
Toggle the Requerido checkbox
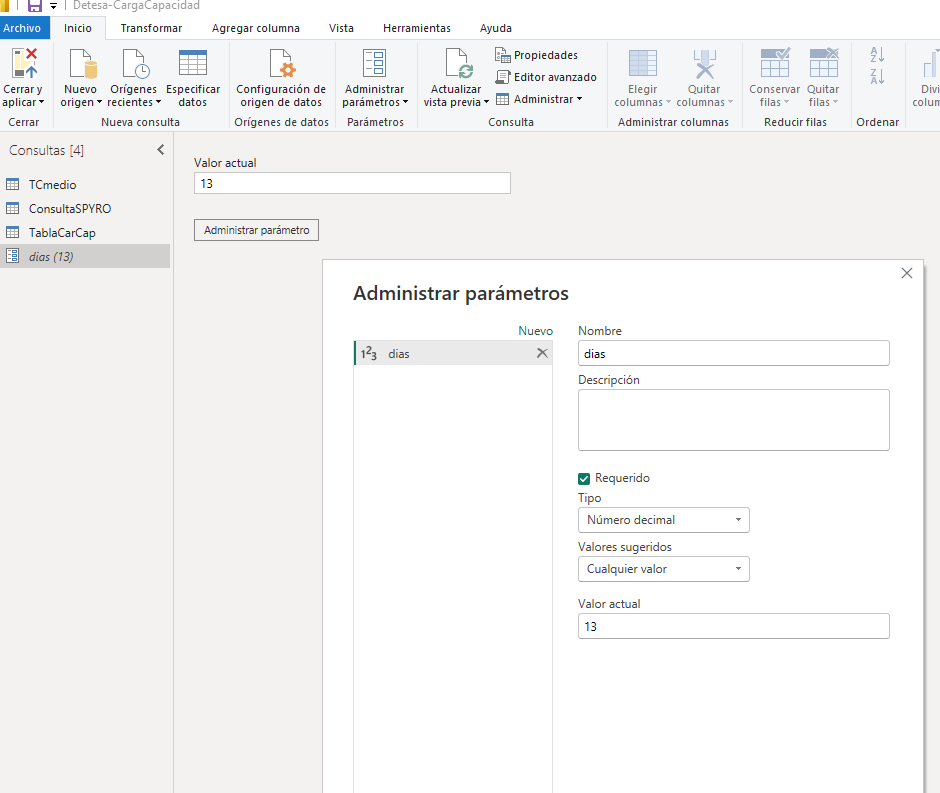[x=584, y=478]
